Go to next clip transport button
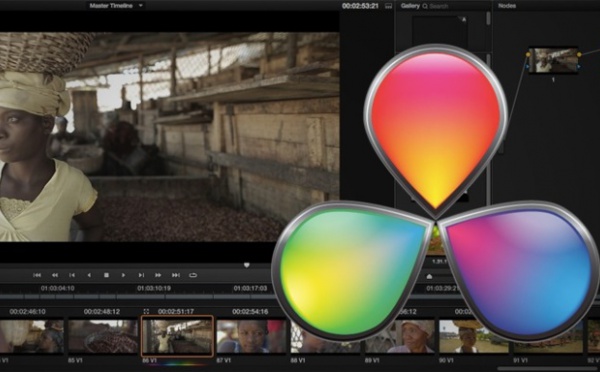The image size is (600, 372). (x=141, y=275)
